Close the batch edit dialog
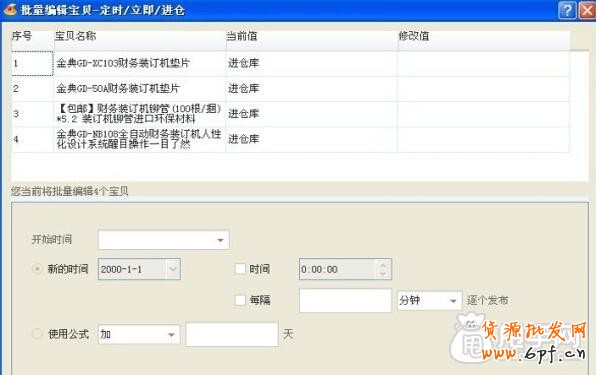Screen dimensions: 596x375 [x=587, y=10]
